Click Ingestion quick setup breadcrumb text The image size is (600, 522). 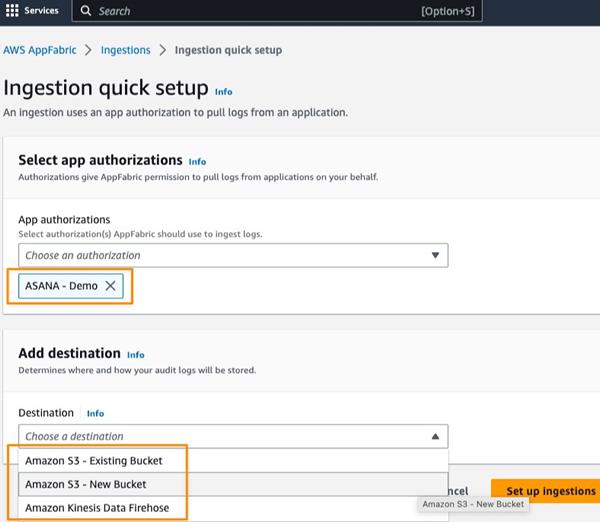(x=228, y=50)
